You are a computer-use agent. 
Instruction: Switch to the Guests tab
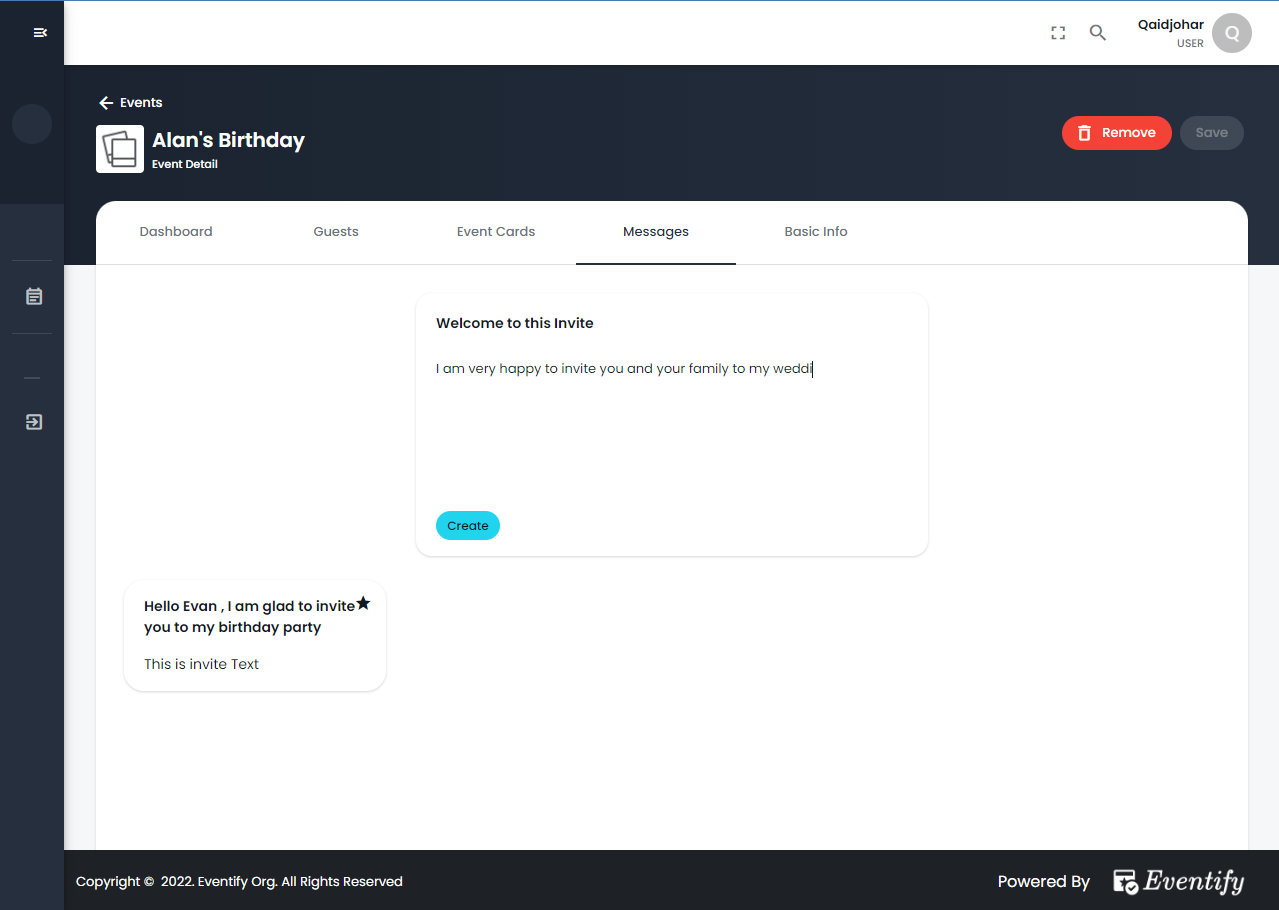335,231
